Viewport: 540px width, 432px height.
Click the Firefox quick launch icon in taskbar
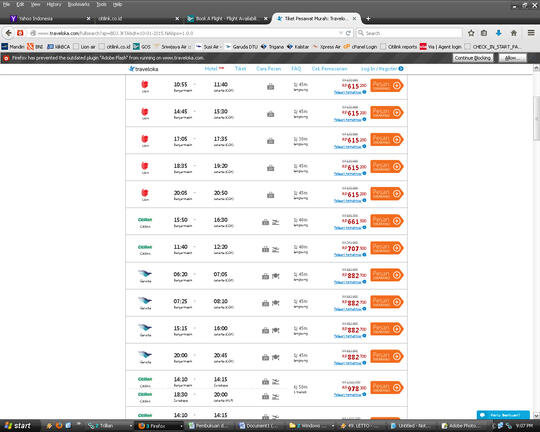59,426
